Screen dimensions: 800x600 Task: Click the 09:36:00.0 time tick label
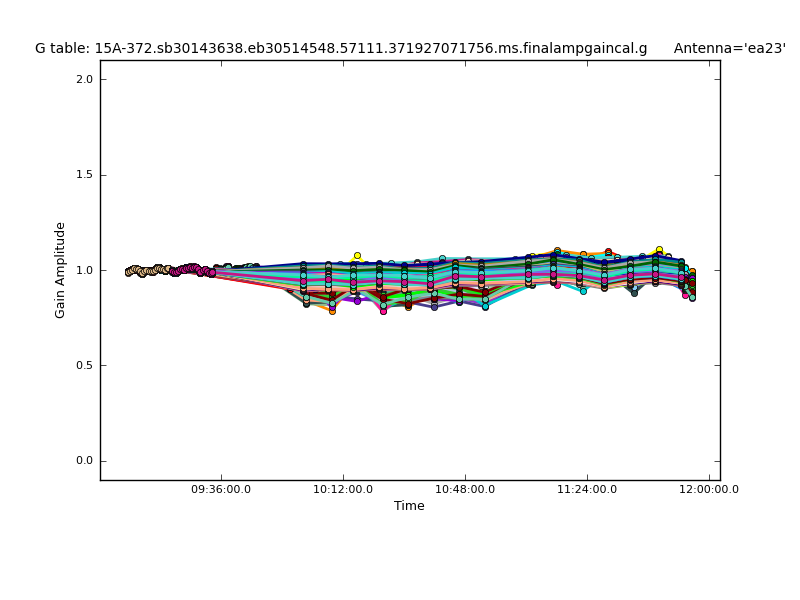point(221,490)
